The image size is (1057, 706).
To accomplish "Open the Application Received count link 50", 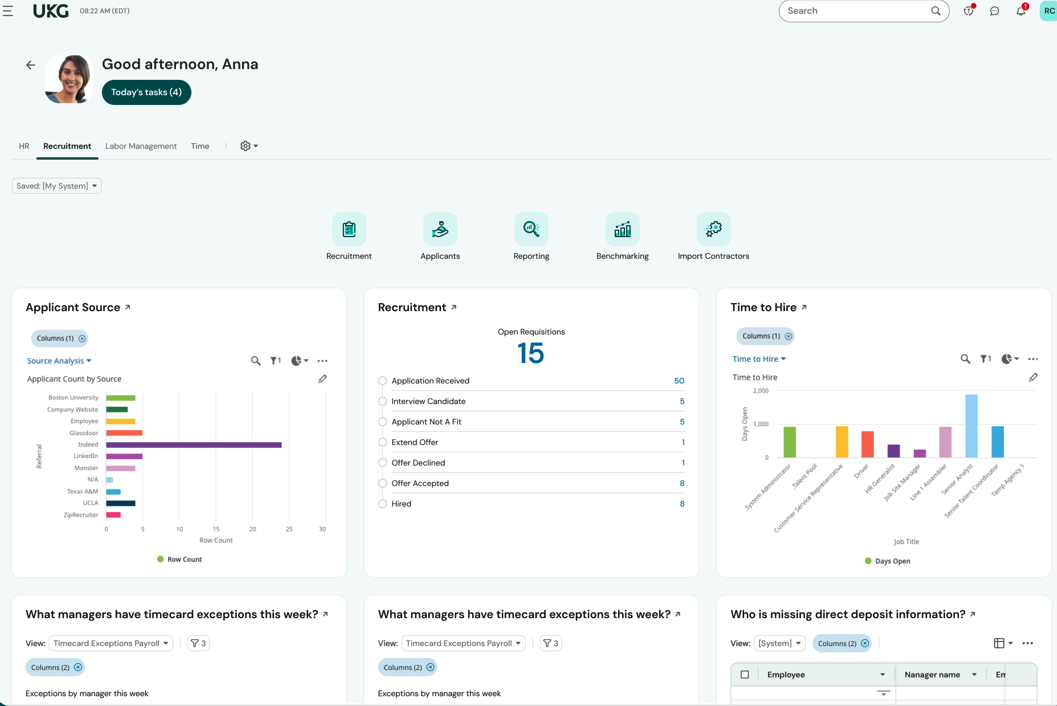I will [x=679, y=381].
